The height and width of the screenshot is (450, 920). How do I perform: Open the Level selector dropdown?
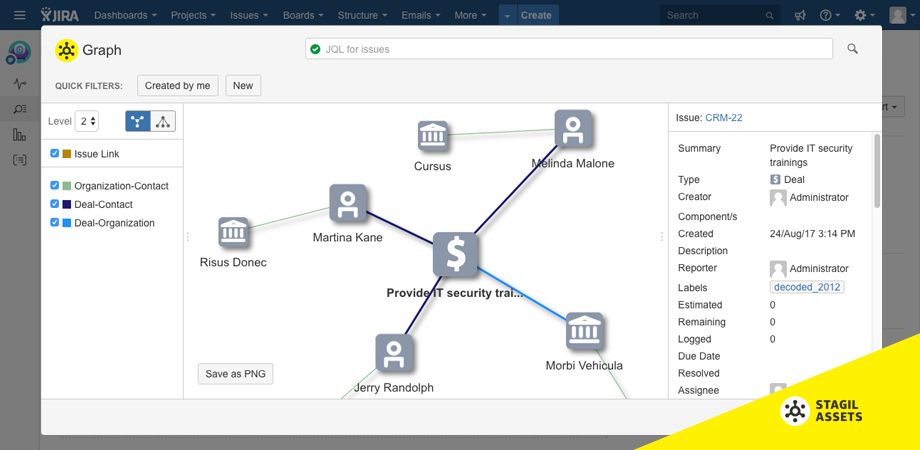pyautogui.click(x=87, y=121)
